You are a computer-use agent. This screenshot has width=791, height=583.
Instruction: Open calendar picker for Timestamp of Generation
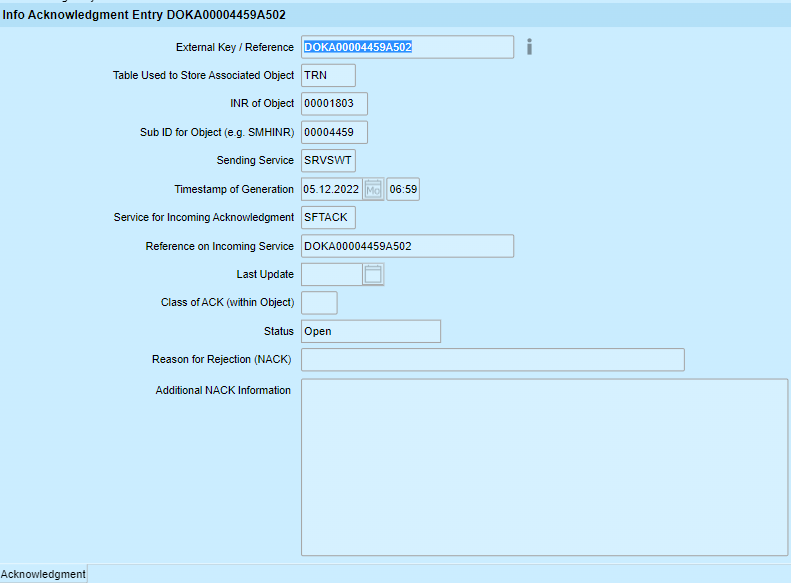pyautogui.click(x=373, y=189)
